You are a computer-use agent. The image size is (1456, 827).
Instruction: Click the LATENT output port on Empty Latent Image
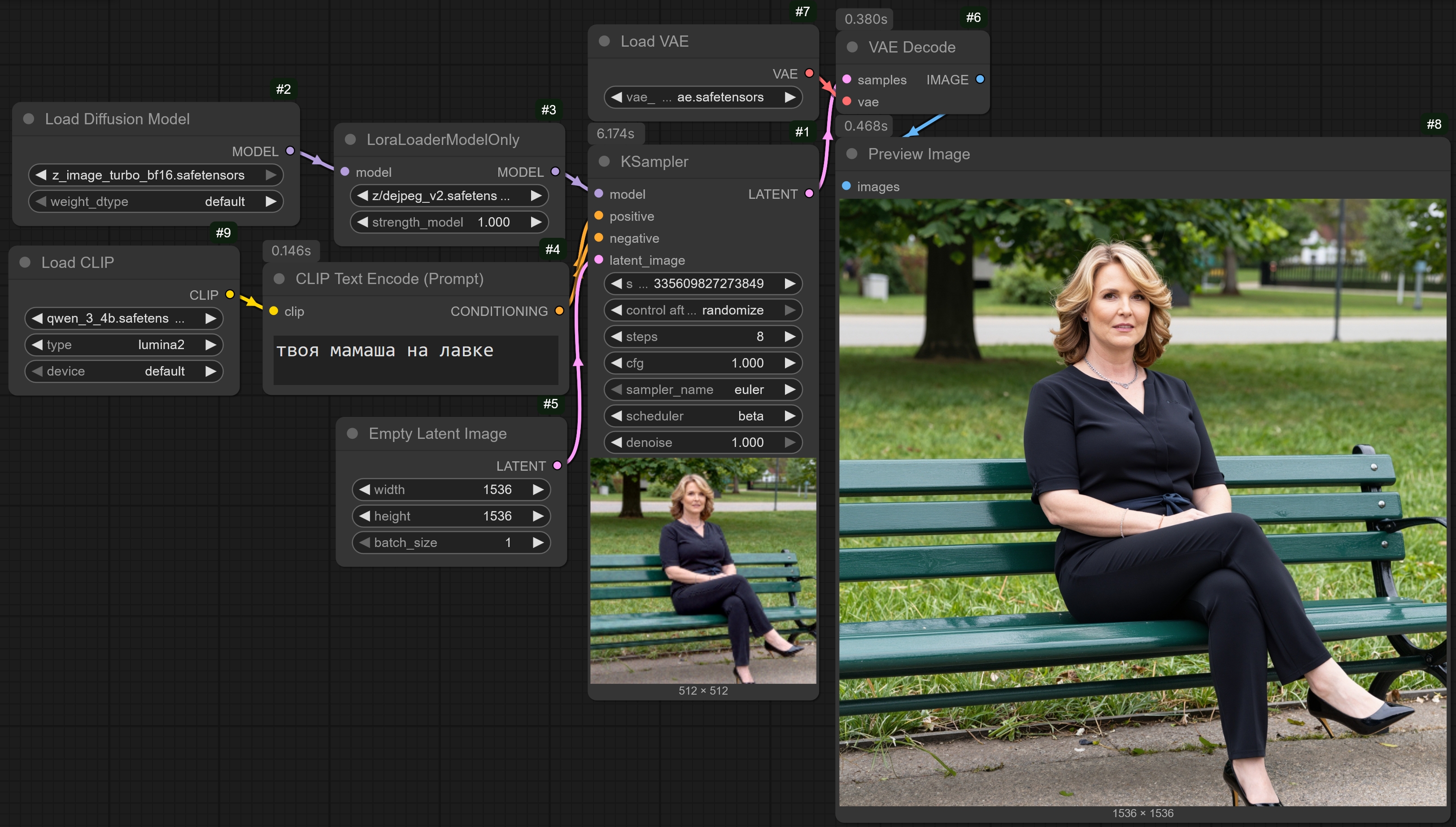558,466
